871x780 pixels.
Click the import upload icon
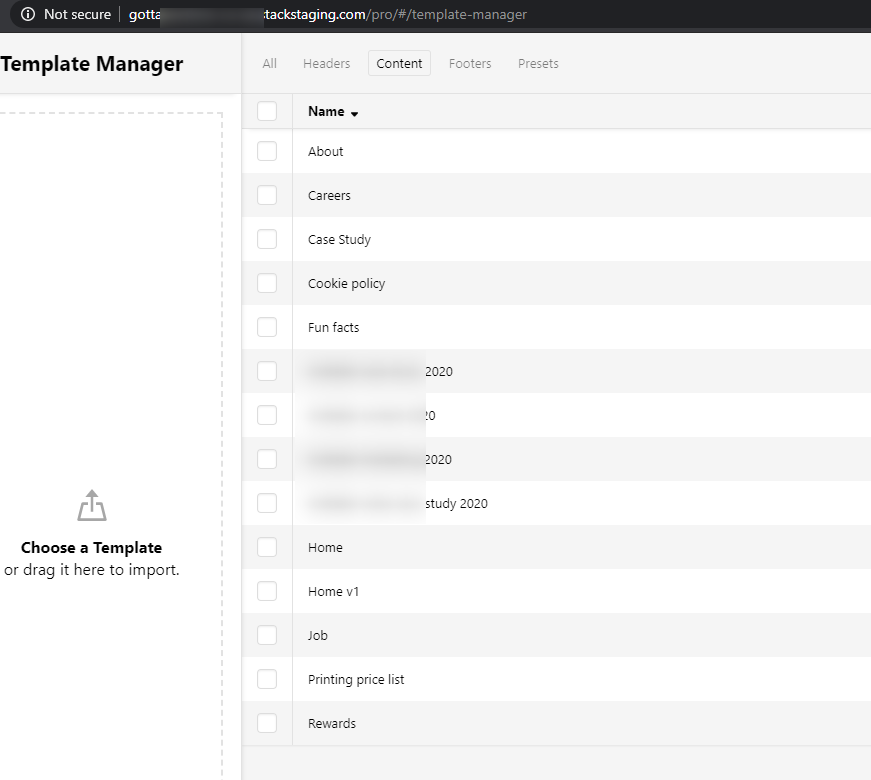pos(92,505)
